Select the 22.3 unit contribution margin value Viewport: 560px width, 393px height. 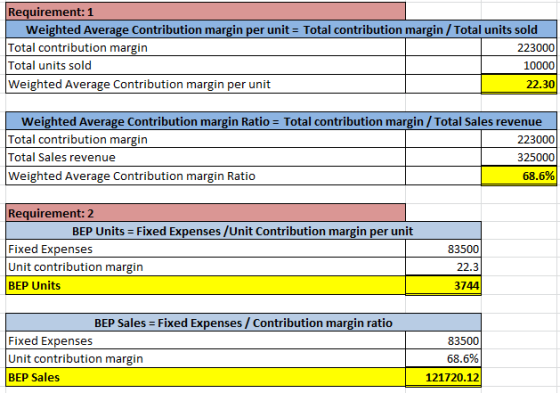point(443,267)
